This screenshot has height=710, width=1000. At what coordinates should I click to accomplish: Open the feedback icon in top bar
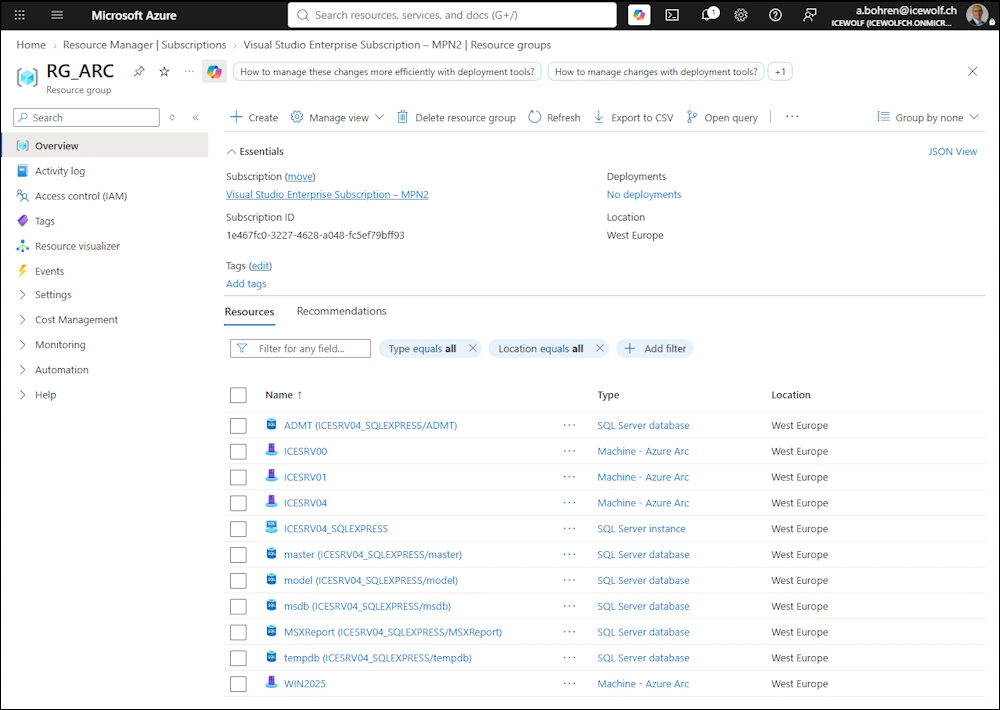point(809,15)
